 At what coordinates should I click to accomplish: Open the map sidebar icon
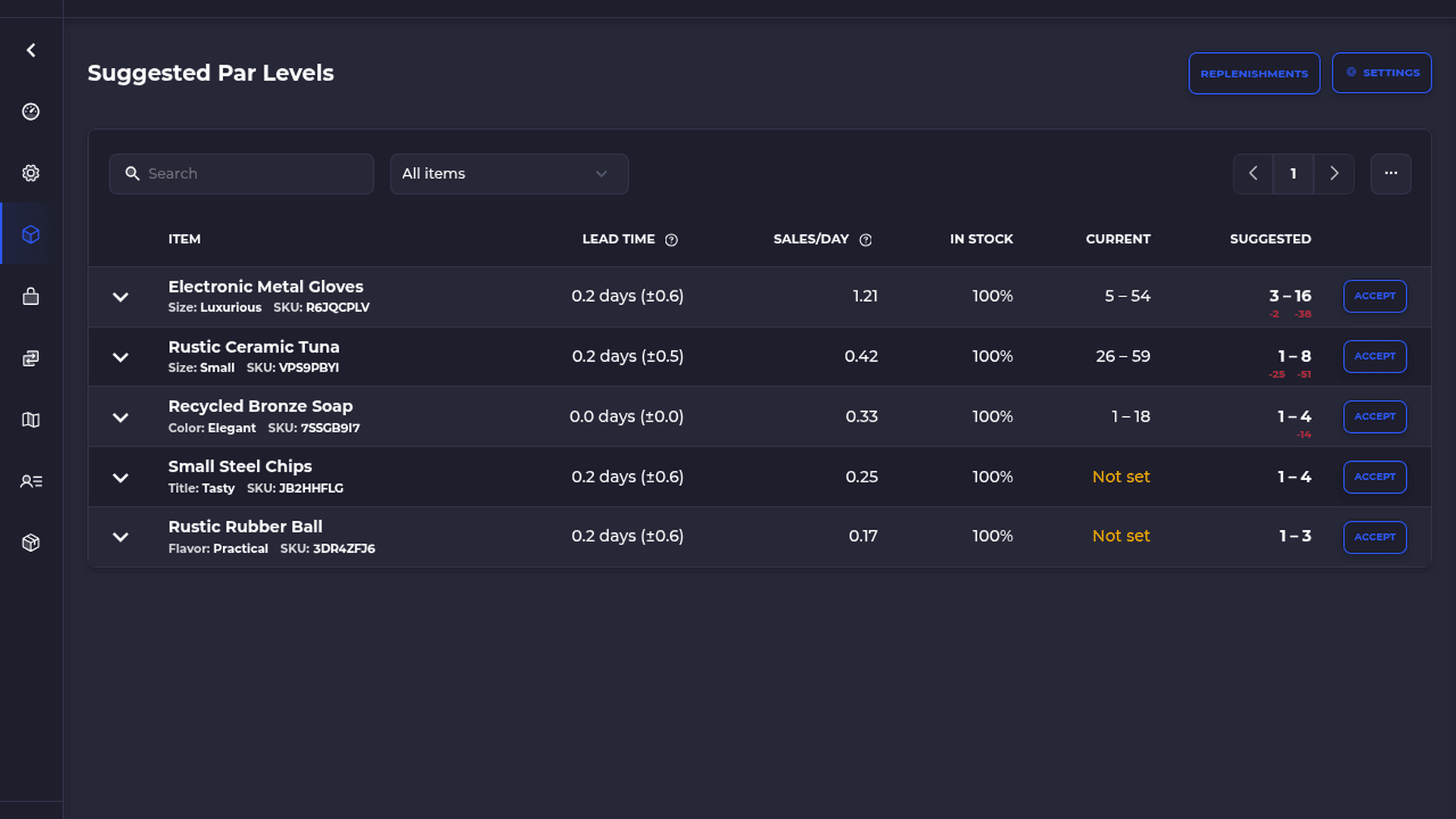click(x=31, y=419)
